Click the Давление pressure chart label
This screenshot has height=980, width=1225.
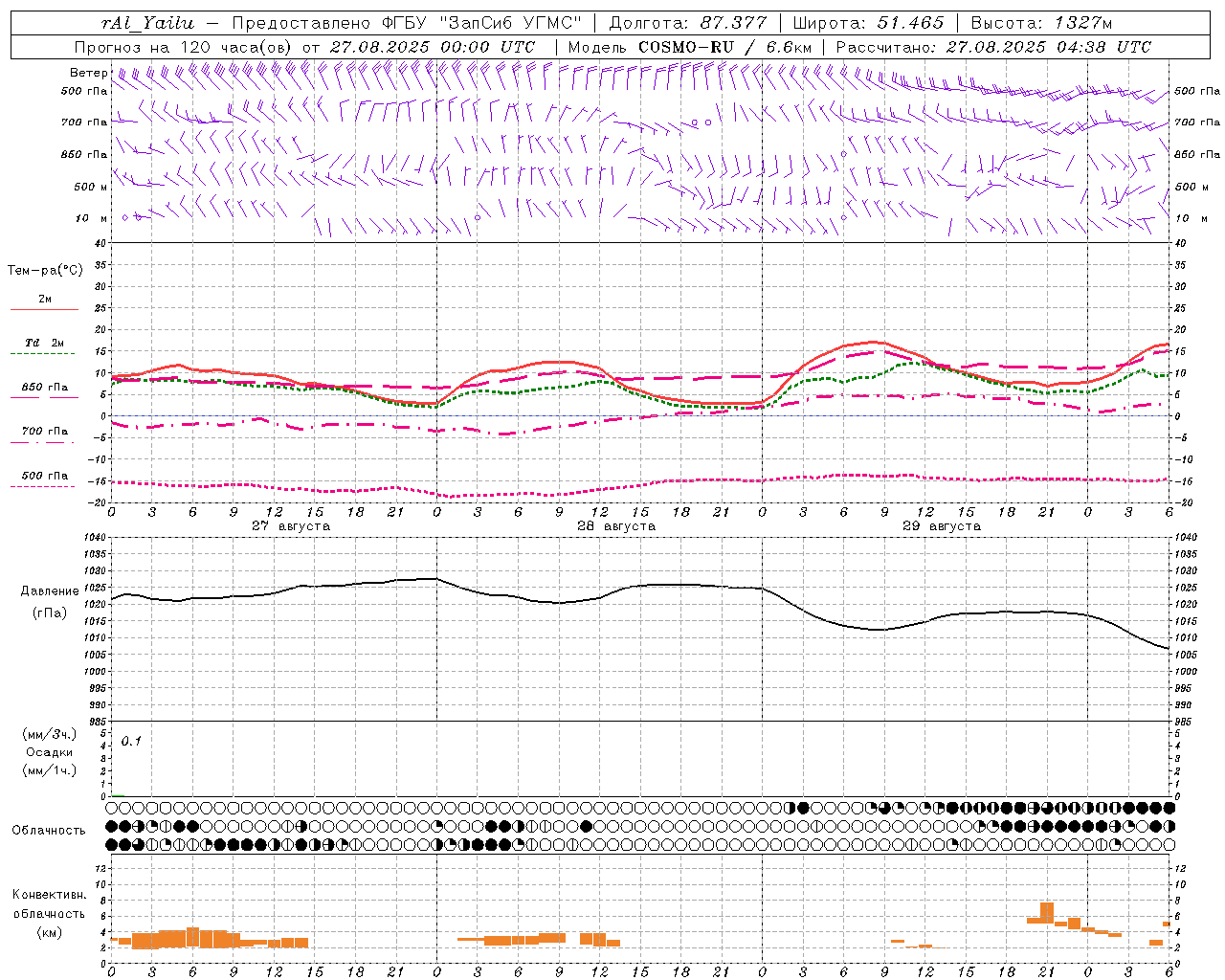point(50,591)
